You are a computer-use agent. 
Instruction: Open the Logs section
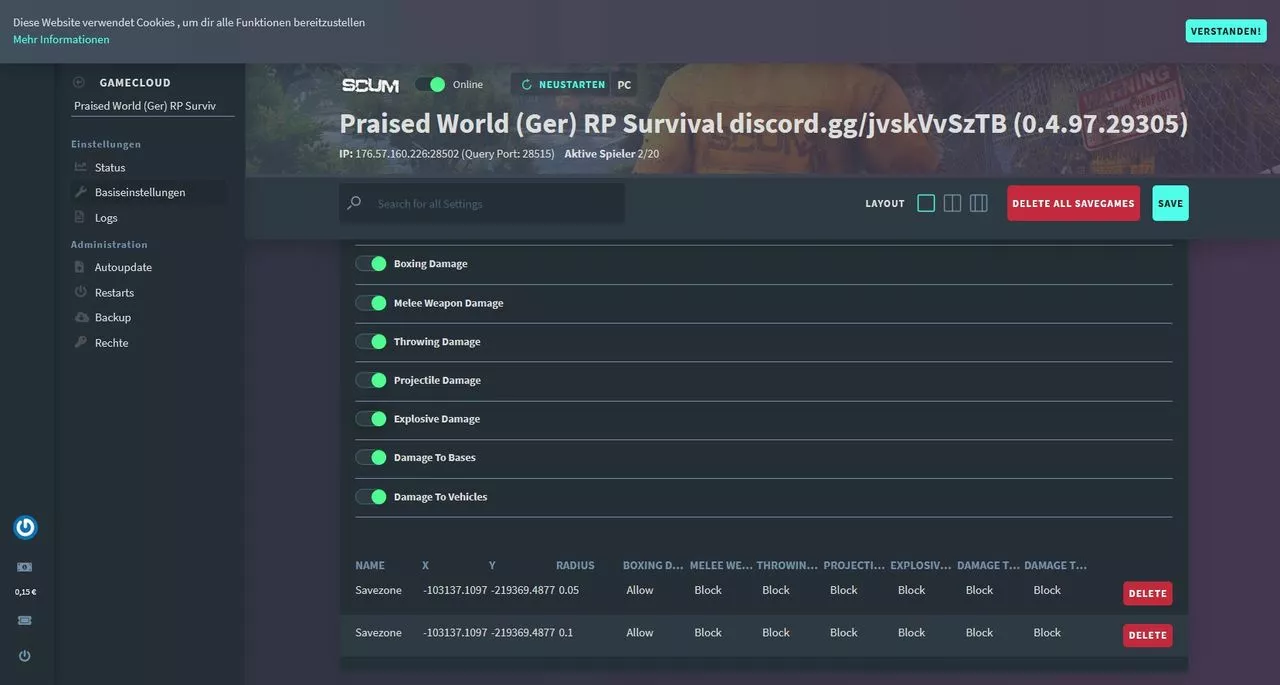click(x=106, y=218)
